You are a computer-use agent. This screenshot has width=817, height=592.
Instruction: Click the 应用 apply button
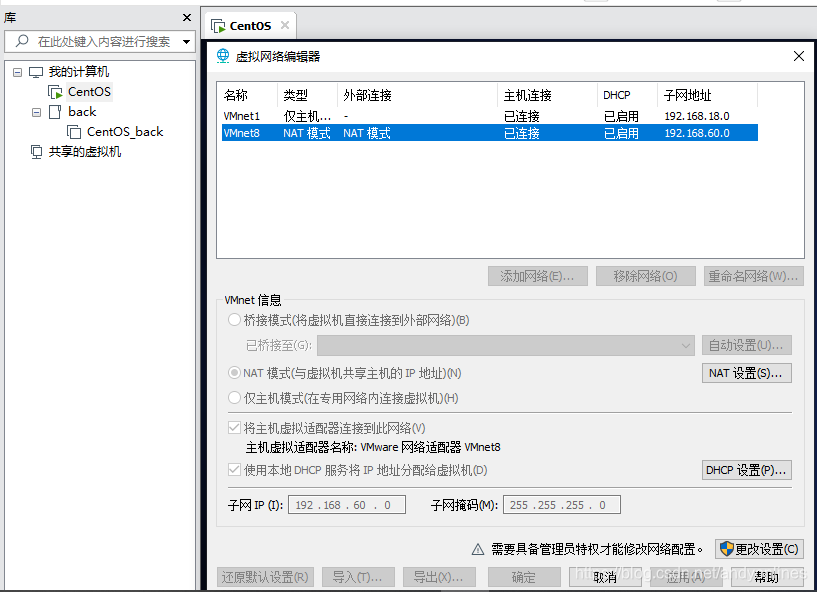pos(686,577)
